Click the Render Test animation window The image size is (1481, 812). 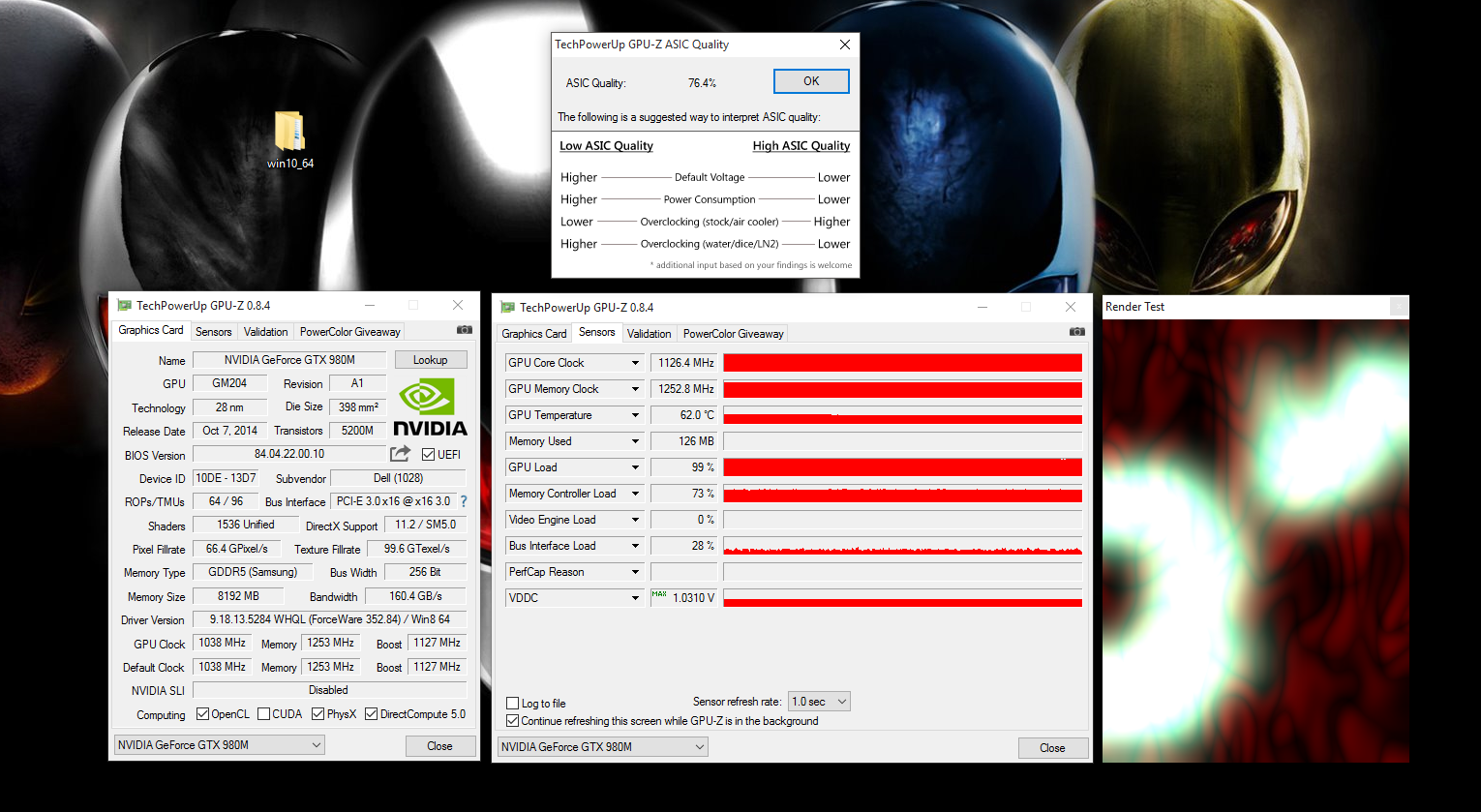1255,540
